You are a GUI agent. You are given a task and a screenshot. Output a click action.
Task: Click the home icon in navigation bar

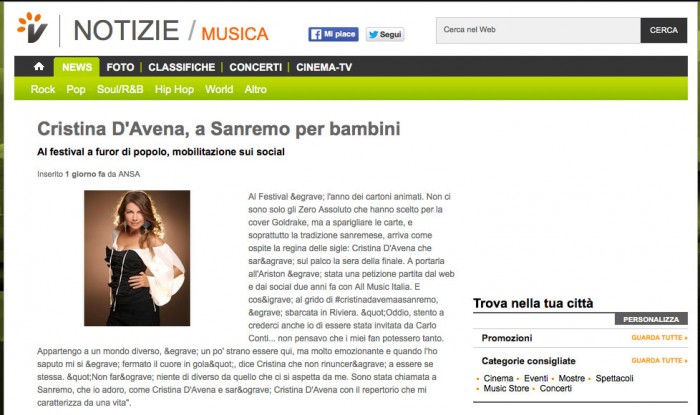(x=39, y=66)
